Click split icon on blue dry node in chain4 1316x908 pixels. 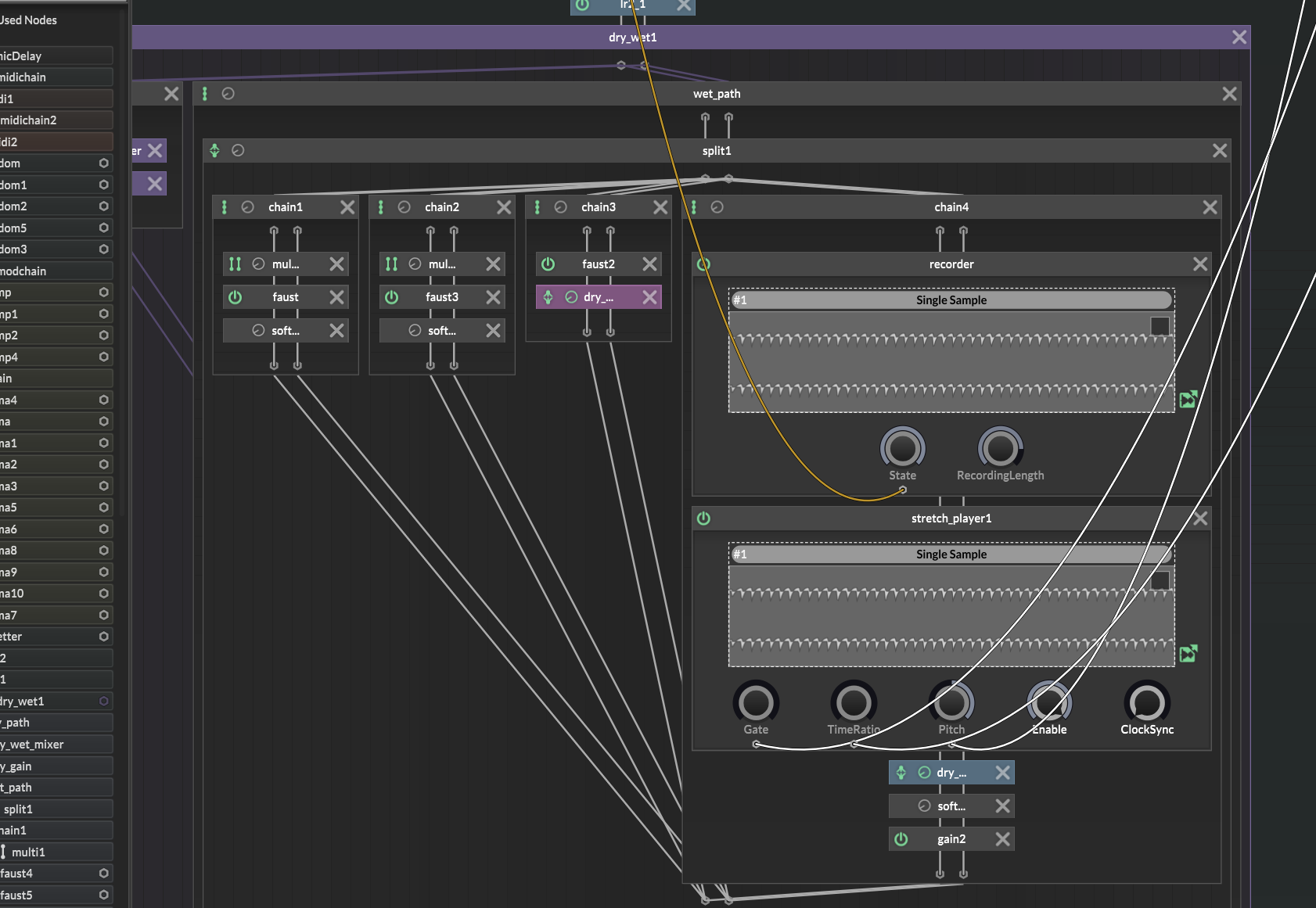pyautogui.click(x=901, y=773)
